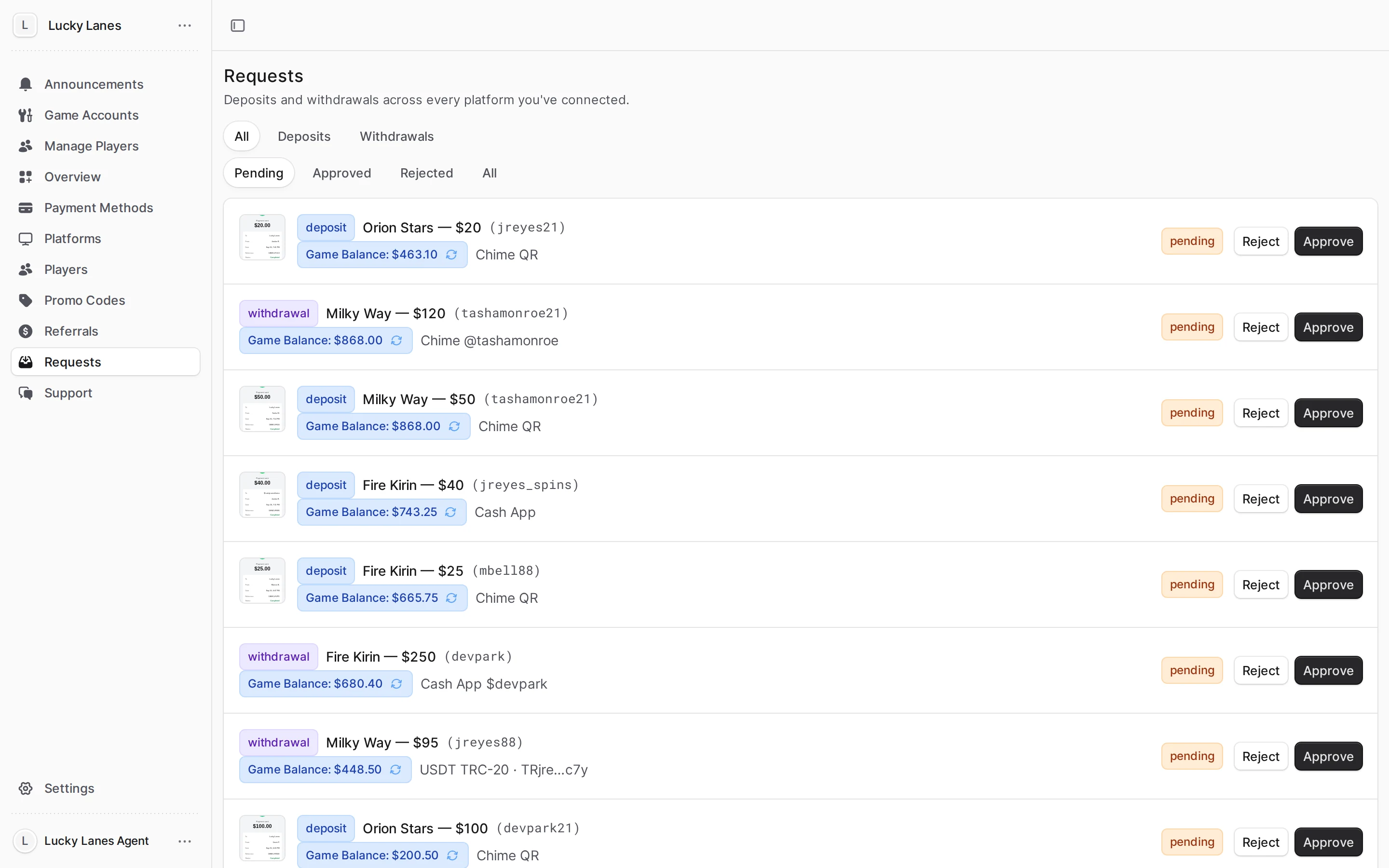This screenshot has height=868, width=1389.
Task: Click the Requests inbox icon
Action: pos(25,362)
